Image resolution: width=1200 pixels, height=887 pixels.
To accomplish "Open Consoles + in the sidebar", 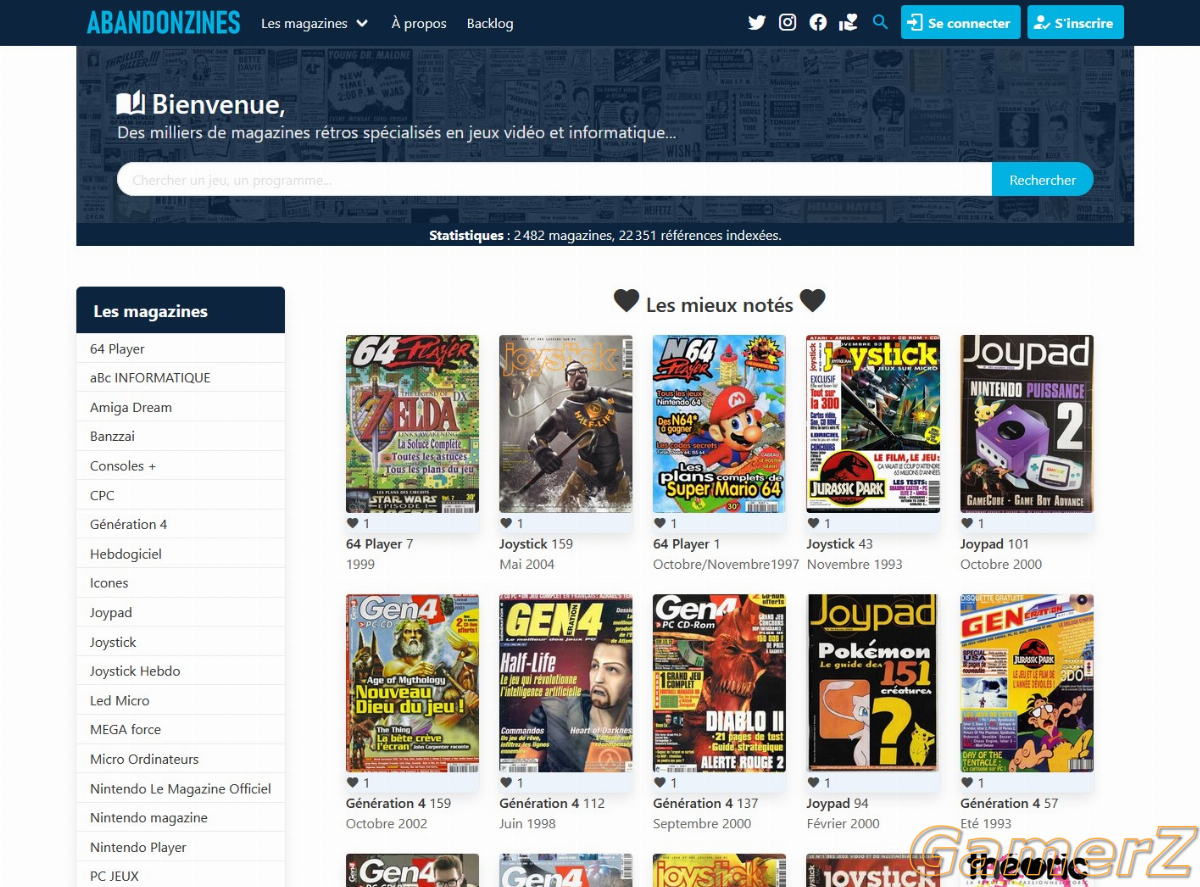I will tap(180, 466).
